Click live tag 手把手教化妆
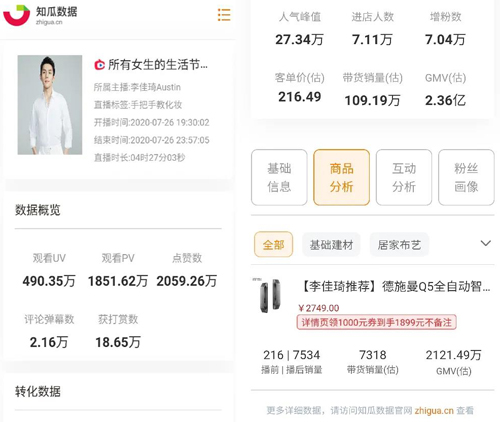The image size is (500, 422). coord(156,105)
